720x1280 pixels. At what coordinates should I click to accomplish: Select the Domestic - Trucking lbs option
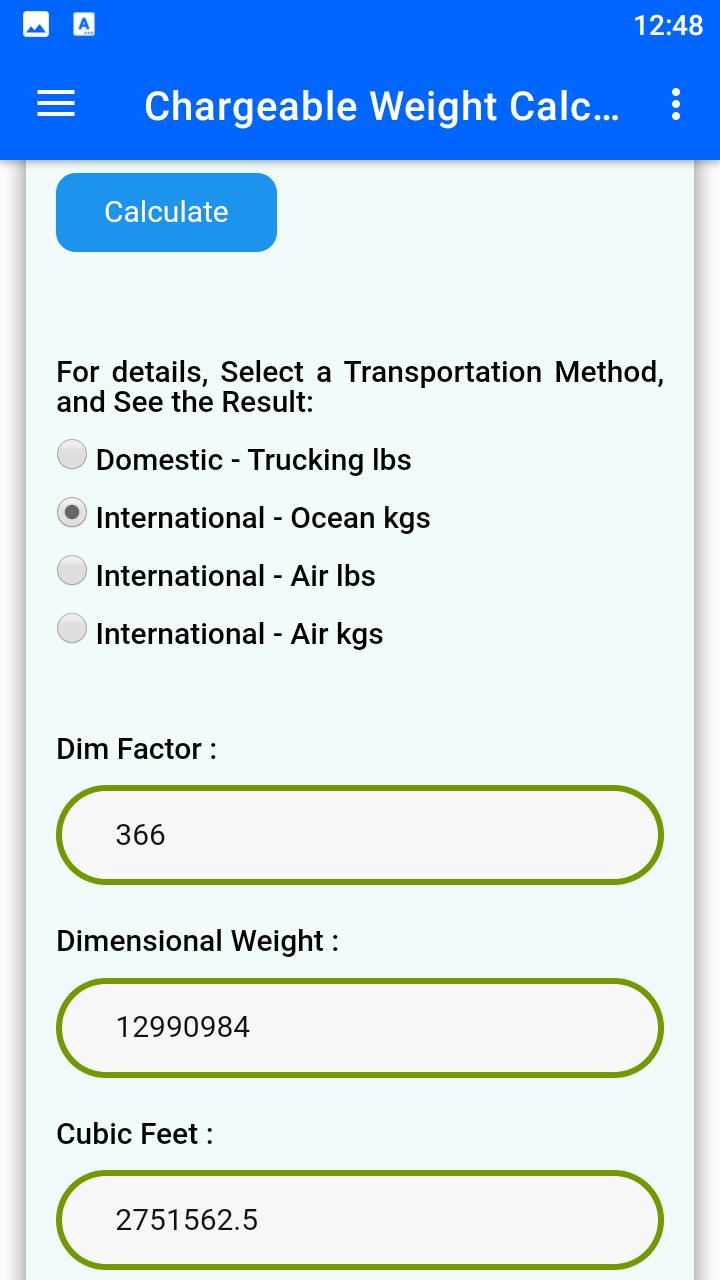pyautogui.click(x=71, y=454)
